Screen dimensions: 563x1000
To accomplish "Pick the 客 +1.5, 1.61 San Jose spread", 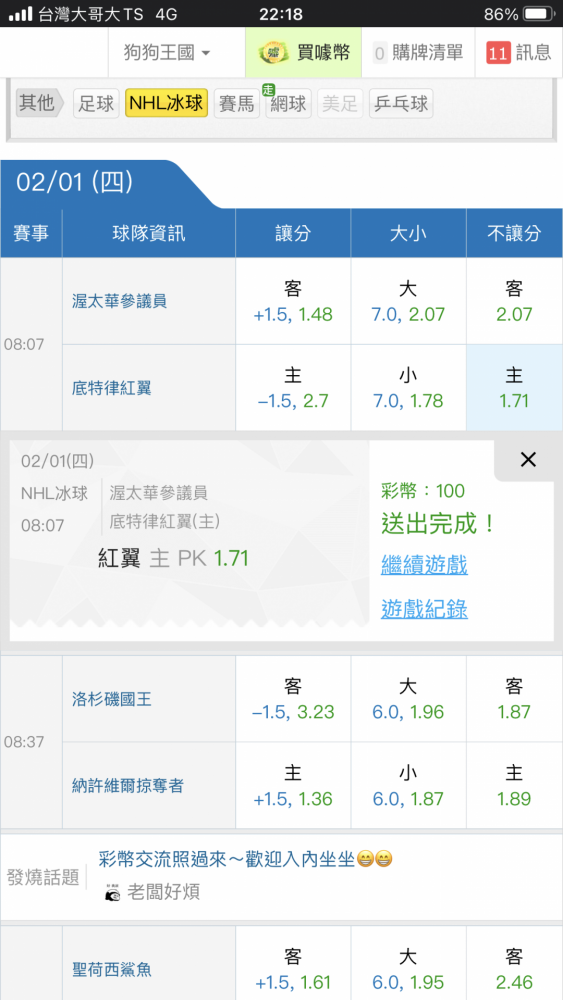I will pyautogui.click(x=293, y=969).
